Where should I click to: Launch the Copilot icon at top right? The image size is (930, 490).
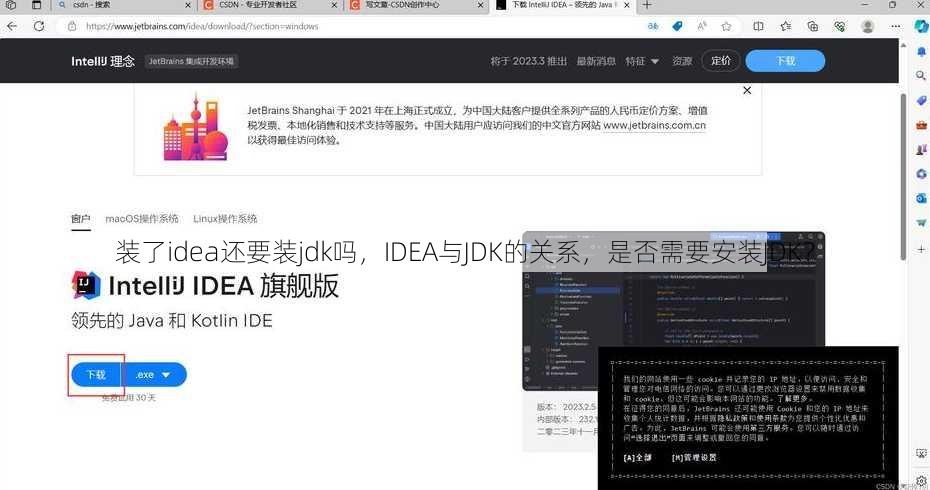click(921, 26)
